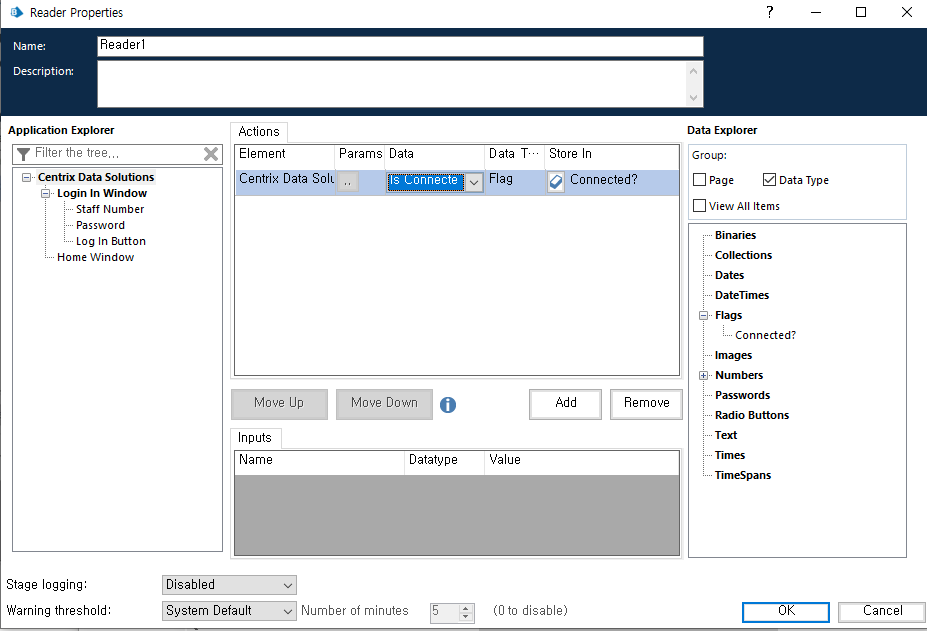Image resolution: width=927 pixels, height=631 pixels.
Task: Click into the Description text area
Action: (x=392, y=84)
